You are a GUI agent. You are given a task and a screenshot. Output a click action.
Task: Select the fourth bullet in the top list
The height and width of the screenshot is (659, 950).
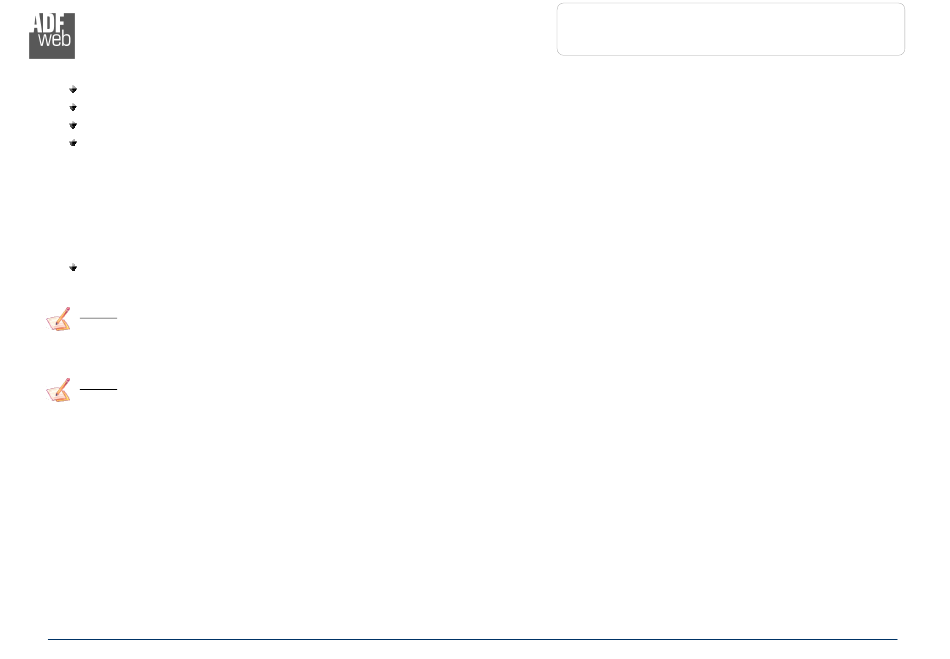pyautogui.click(x=73, y=143)
